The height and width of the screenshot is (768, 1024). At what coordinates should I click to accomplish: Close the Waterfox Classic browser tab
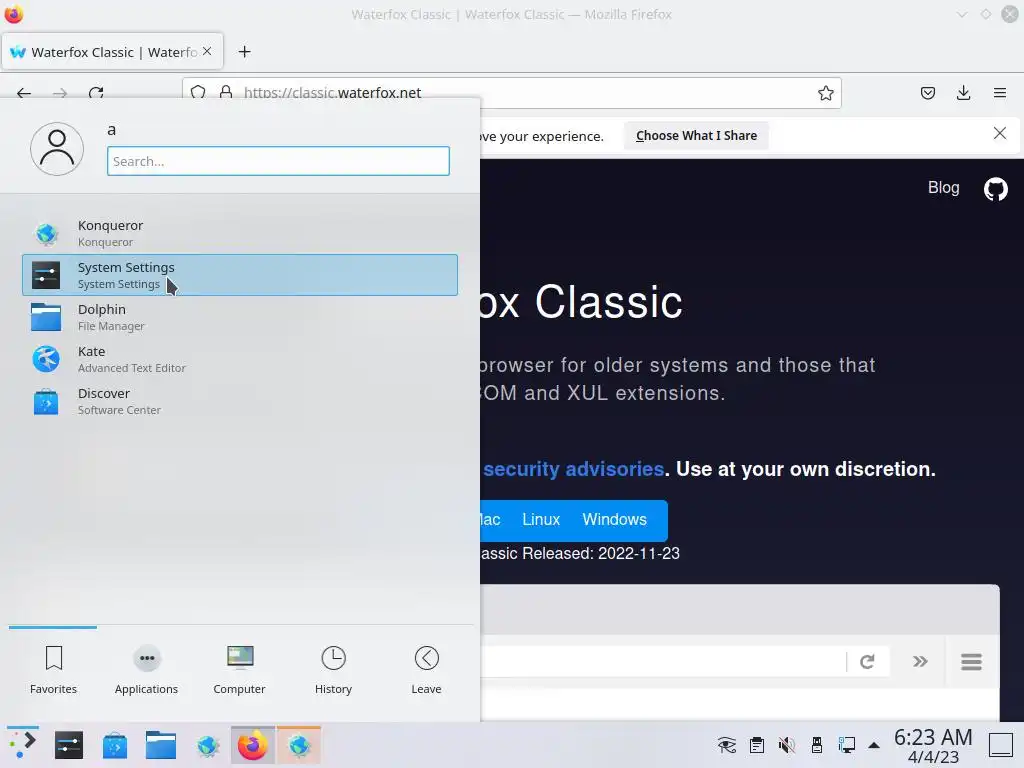point(207,51)
